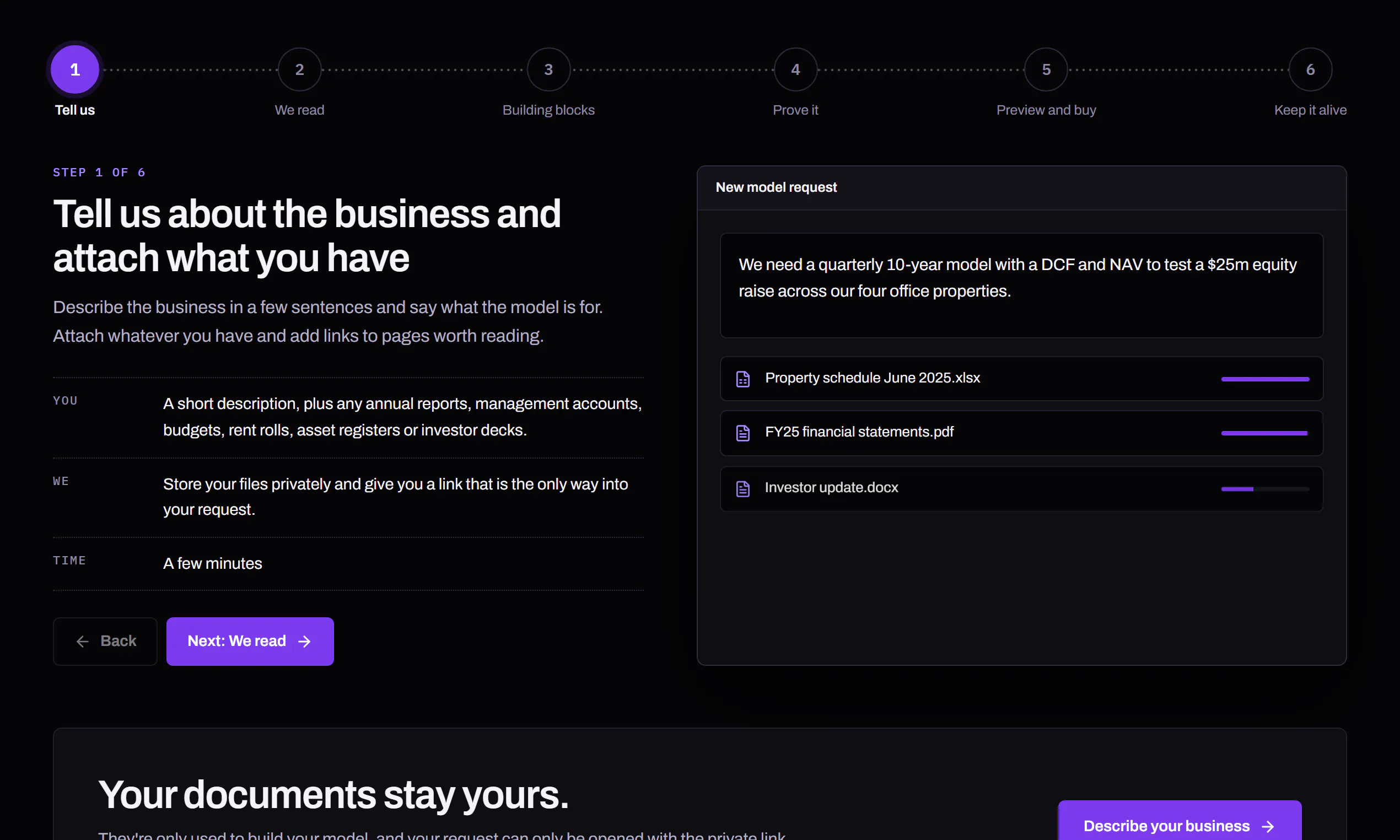Viewport: 1400px width, 840px height.
Task: Click the 'They're only used to build your model' text
Action: pyautogui.click(x=443, y=835)
